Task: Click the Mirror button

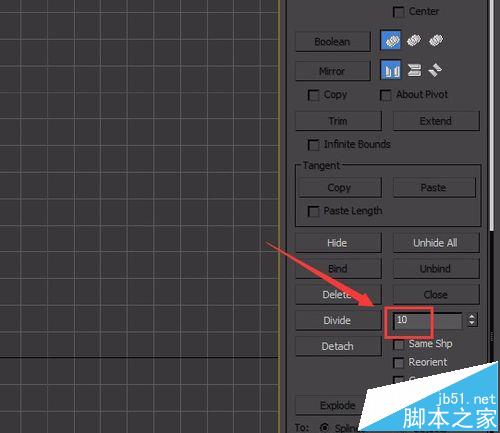Action: [333, 71]
